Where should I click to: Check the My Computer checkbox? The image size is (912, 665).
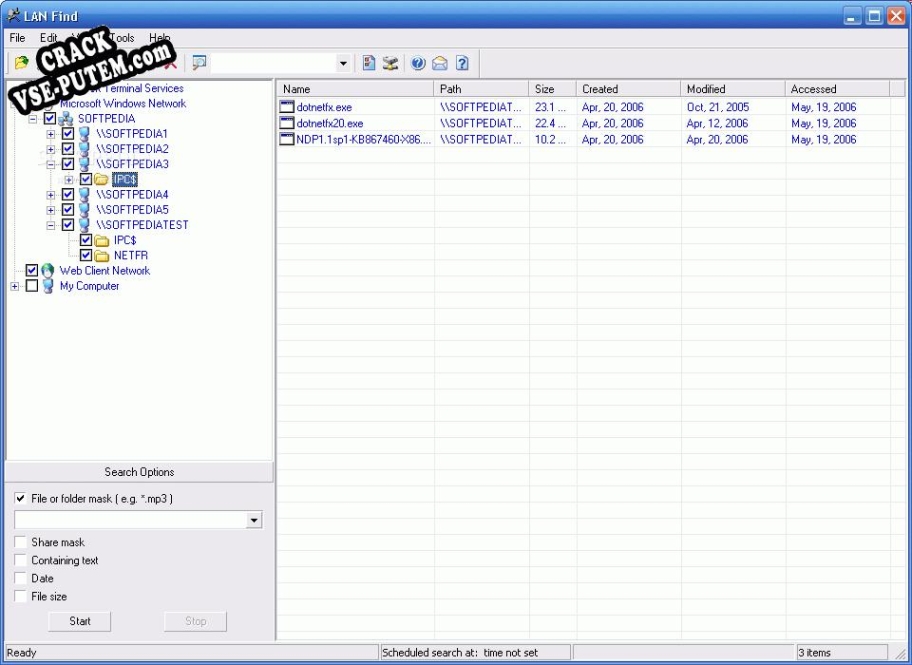pyautogui.click(x=31, y=286)
